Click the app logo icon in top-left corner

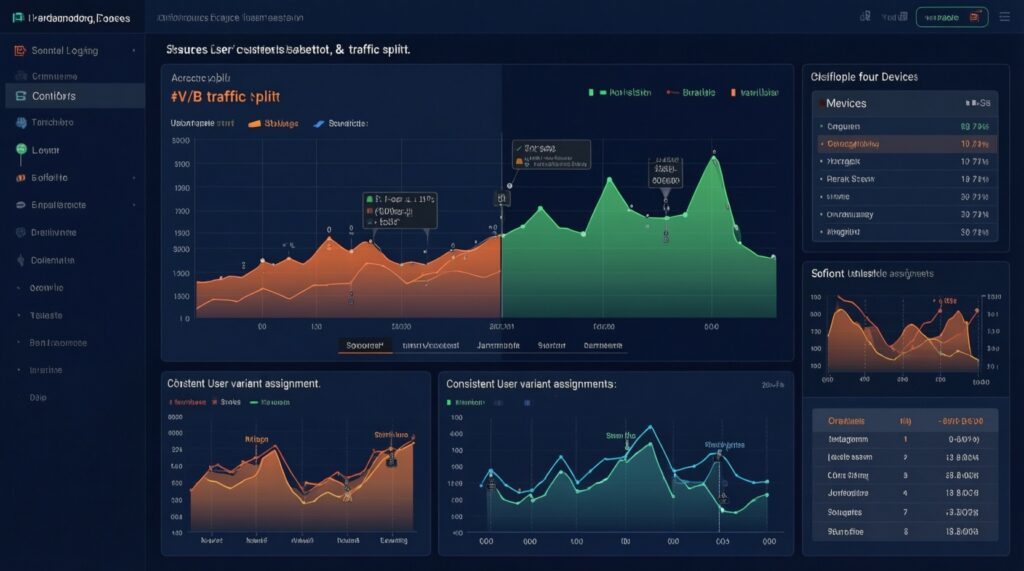[x=19, y=18]
